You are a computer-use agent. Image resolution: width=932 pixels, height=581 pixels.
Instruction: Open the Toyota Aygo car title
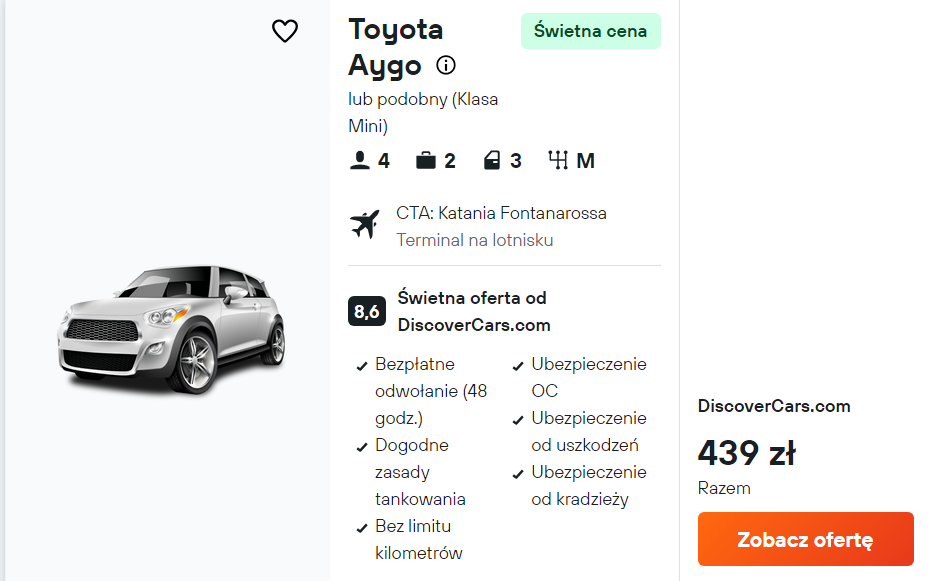tap(396, 47)
